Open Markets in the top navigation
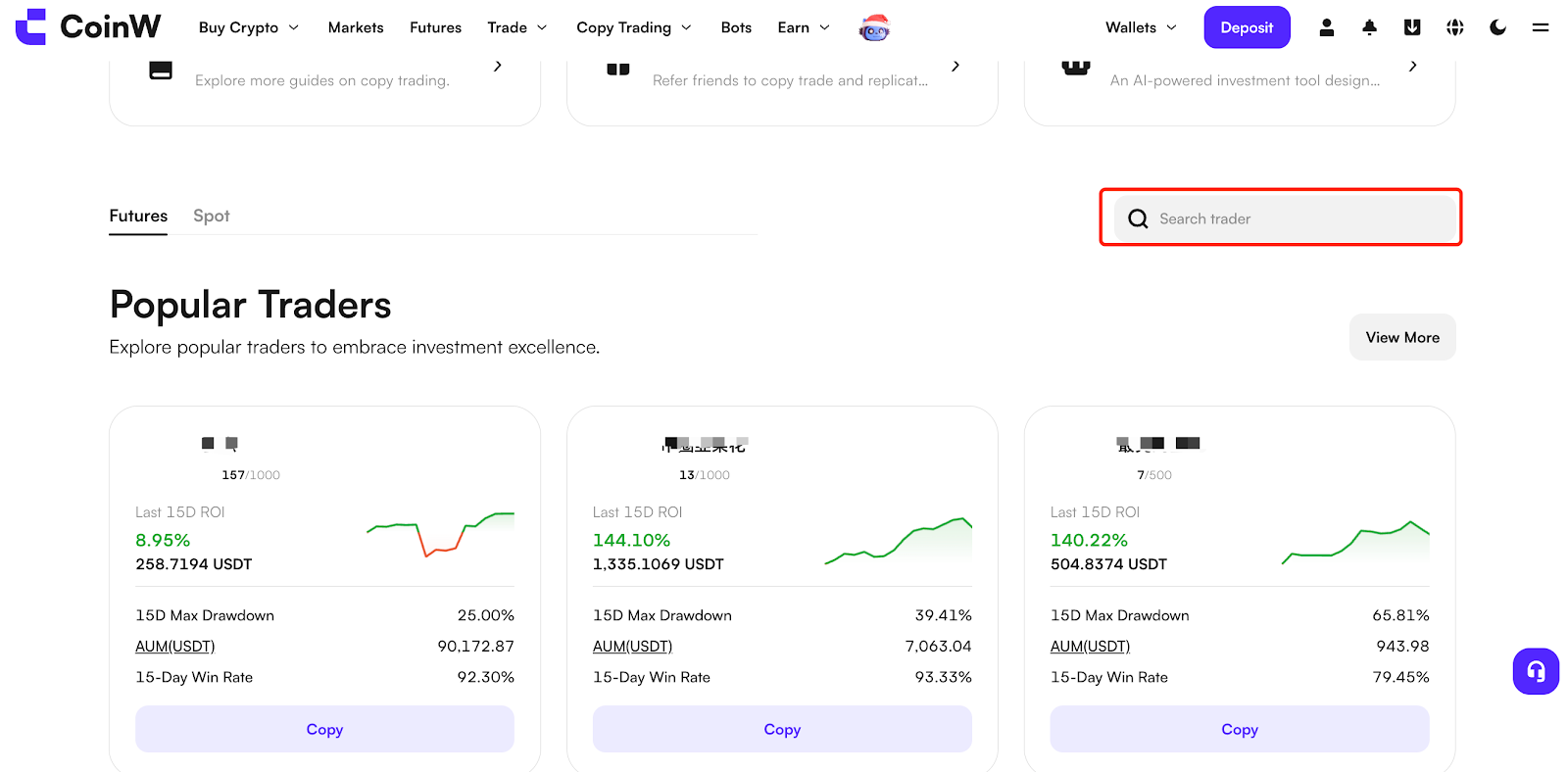This screenshot has height=772, width=1568. pyautogui.click(x=356, y=27)
